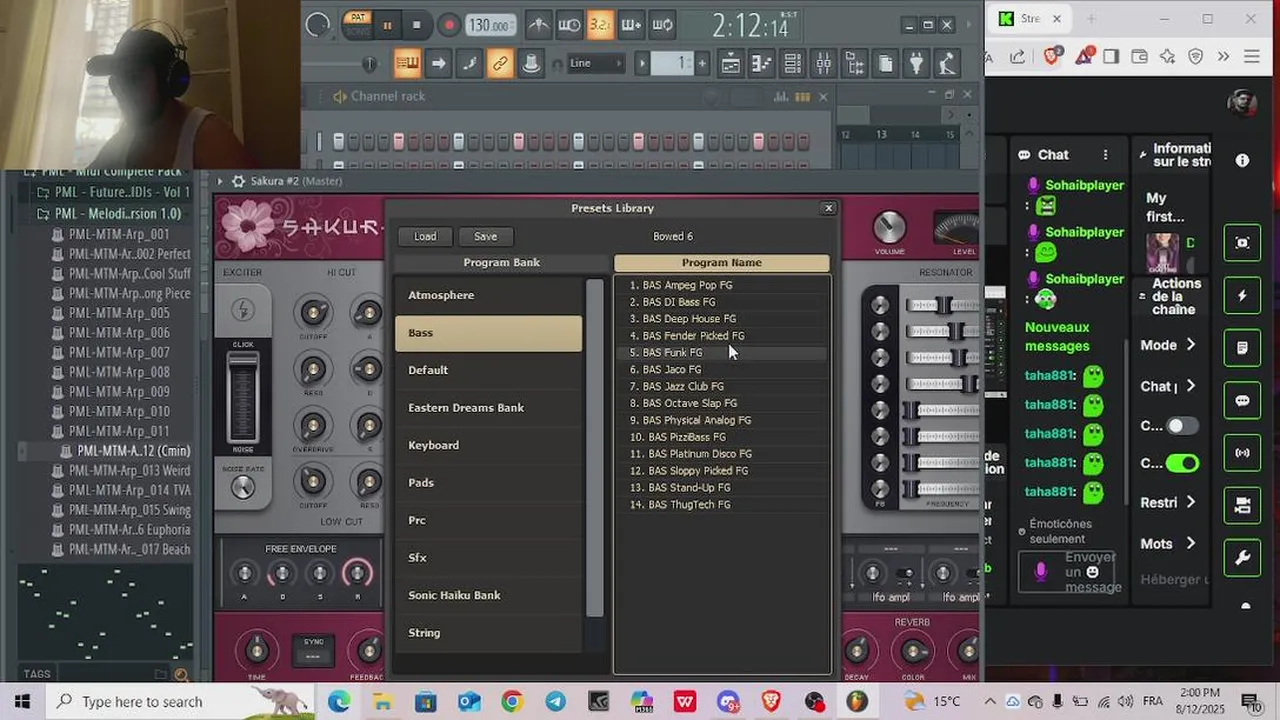This screenshot has height=720, width=1280.
Task: Select the String program bank
Action: [x=488, y=632]
